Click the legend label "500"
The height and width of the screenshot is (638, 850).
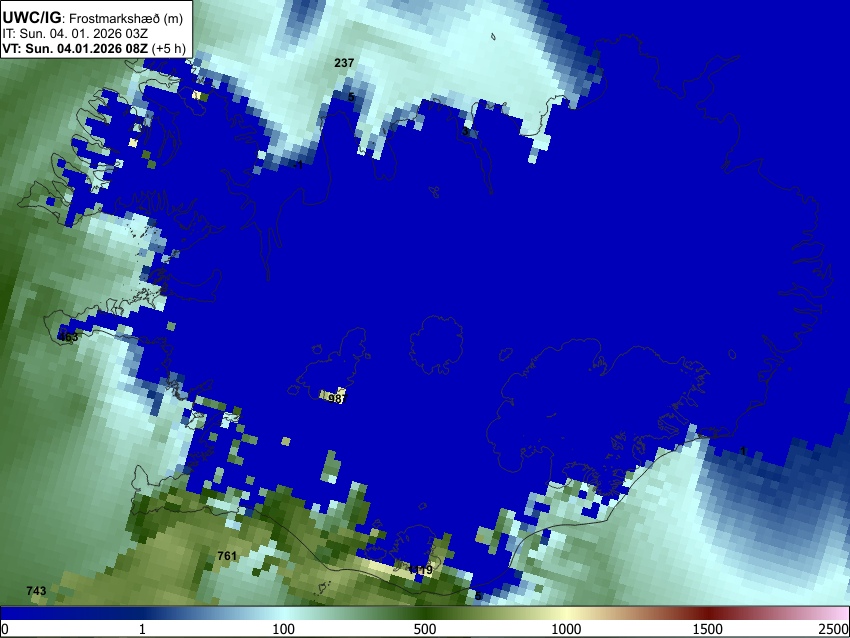[424, 629]
